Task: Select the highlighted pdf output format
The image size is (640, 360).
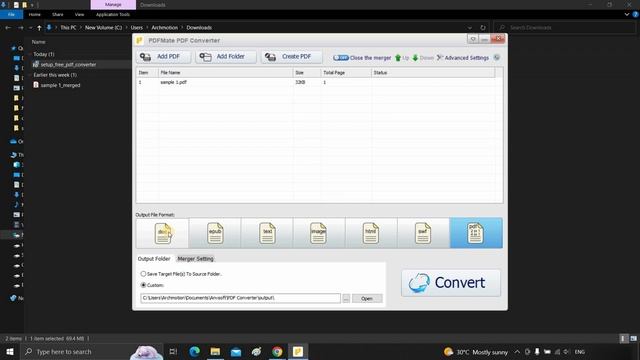Action: (476, 233)
